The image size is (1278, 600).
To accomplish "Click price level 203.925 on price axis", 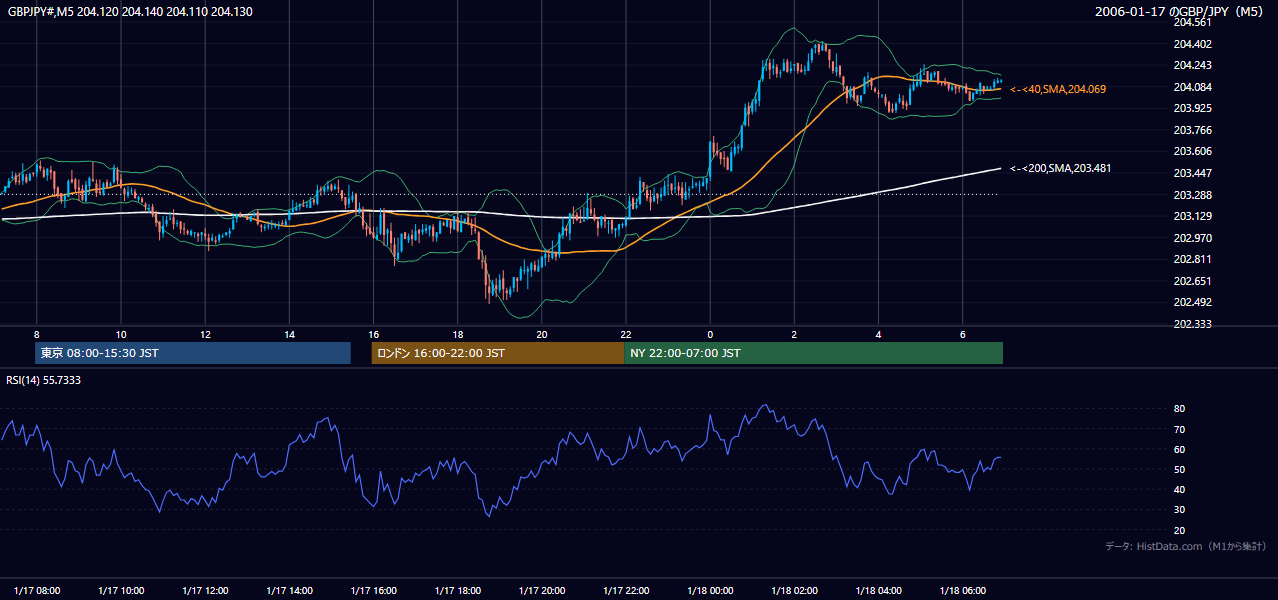I will point(1192,108).
